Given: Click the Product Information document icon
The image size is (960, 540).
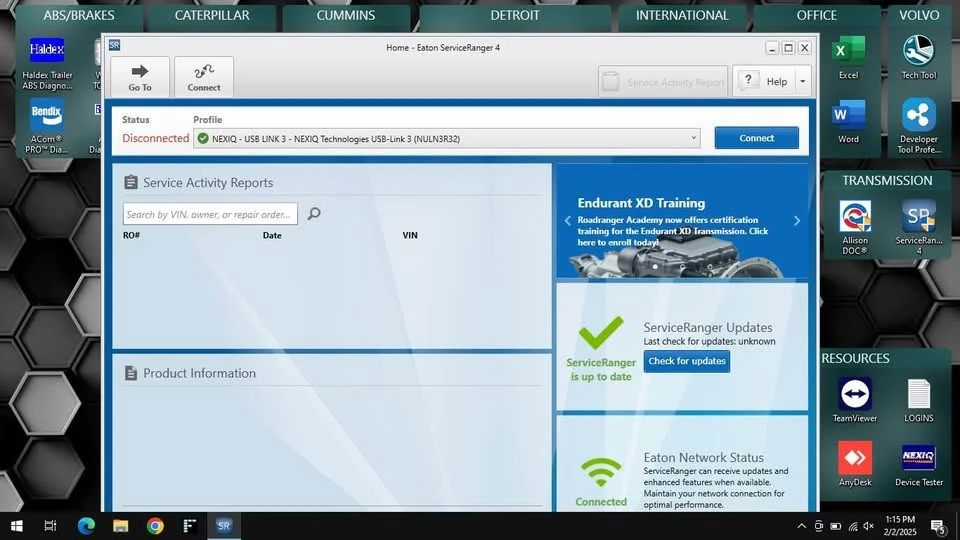Looking at the screenshot, I should tap(130, 373).
